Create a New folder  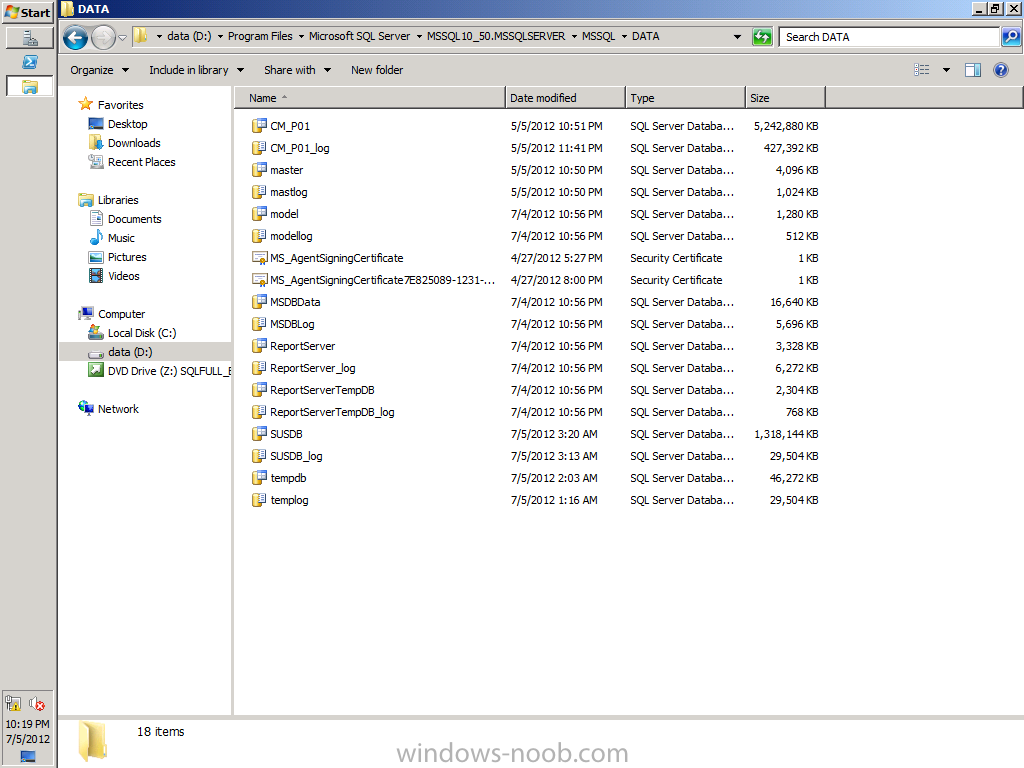(x=377, y=70)
